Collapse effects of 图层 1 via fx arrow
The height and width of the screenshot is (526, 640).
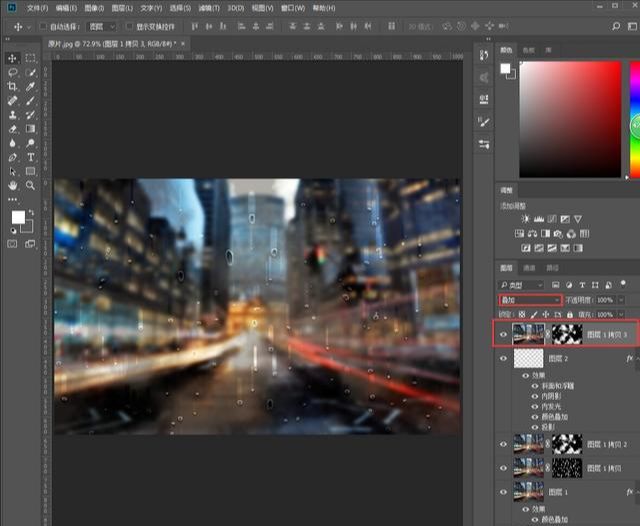pos(638,492)
